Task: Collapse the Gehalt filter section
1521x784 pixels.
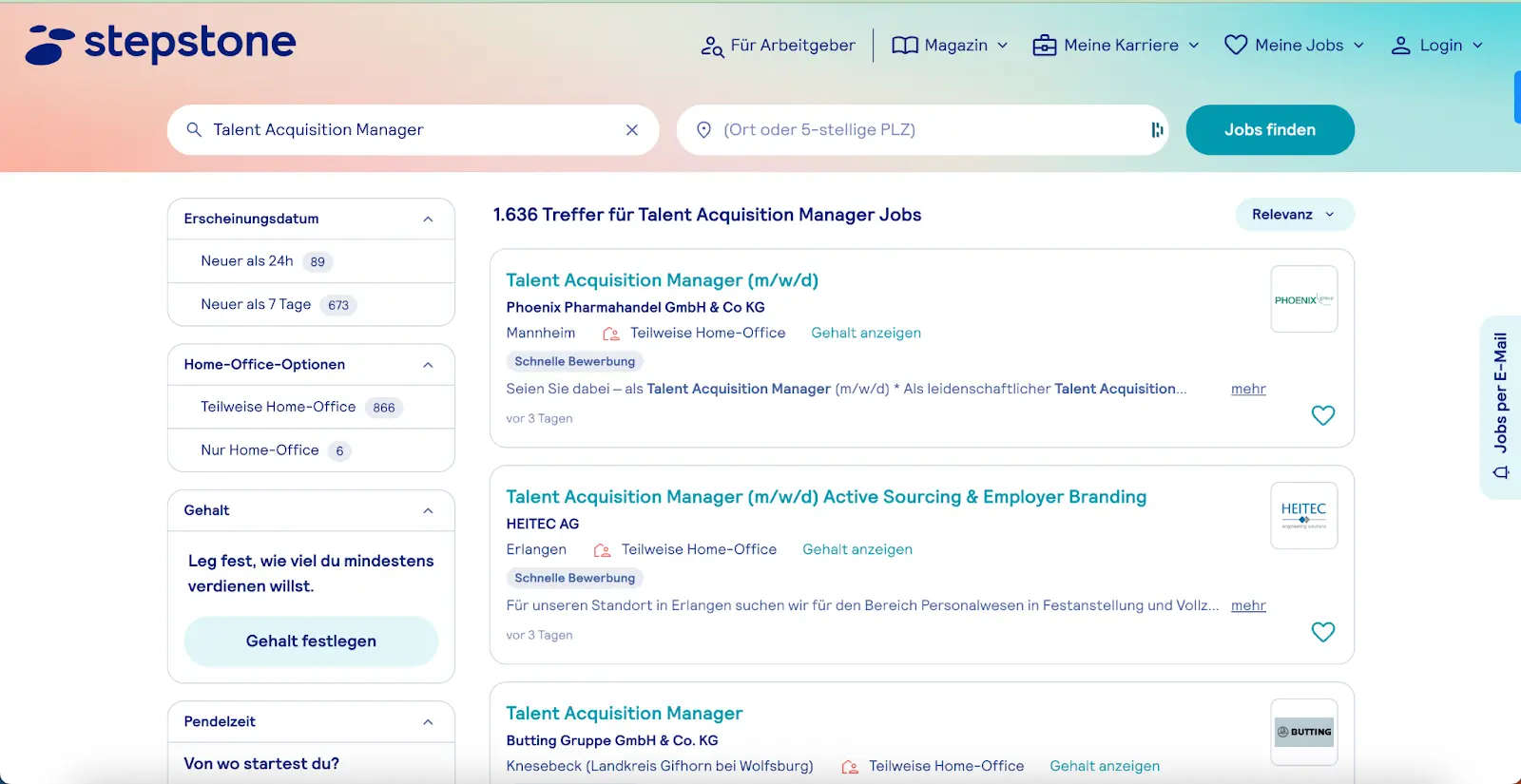Action: pyautogui.click(x=428, y=511)
